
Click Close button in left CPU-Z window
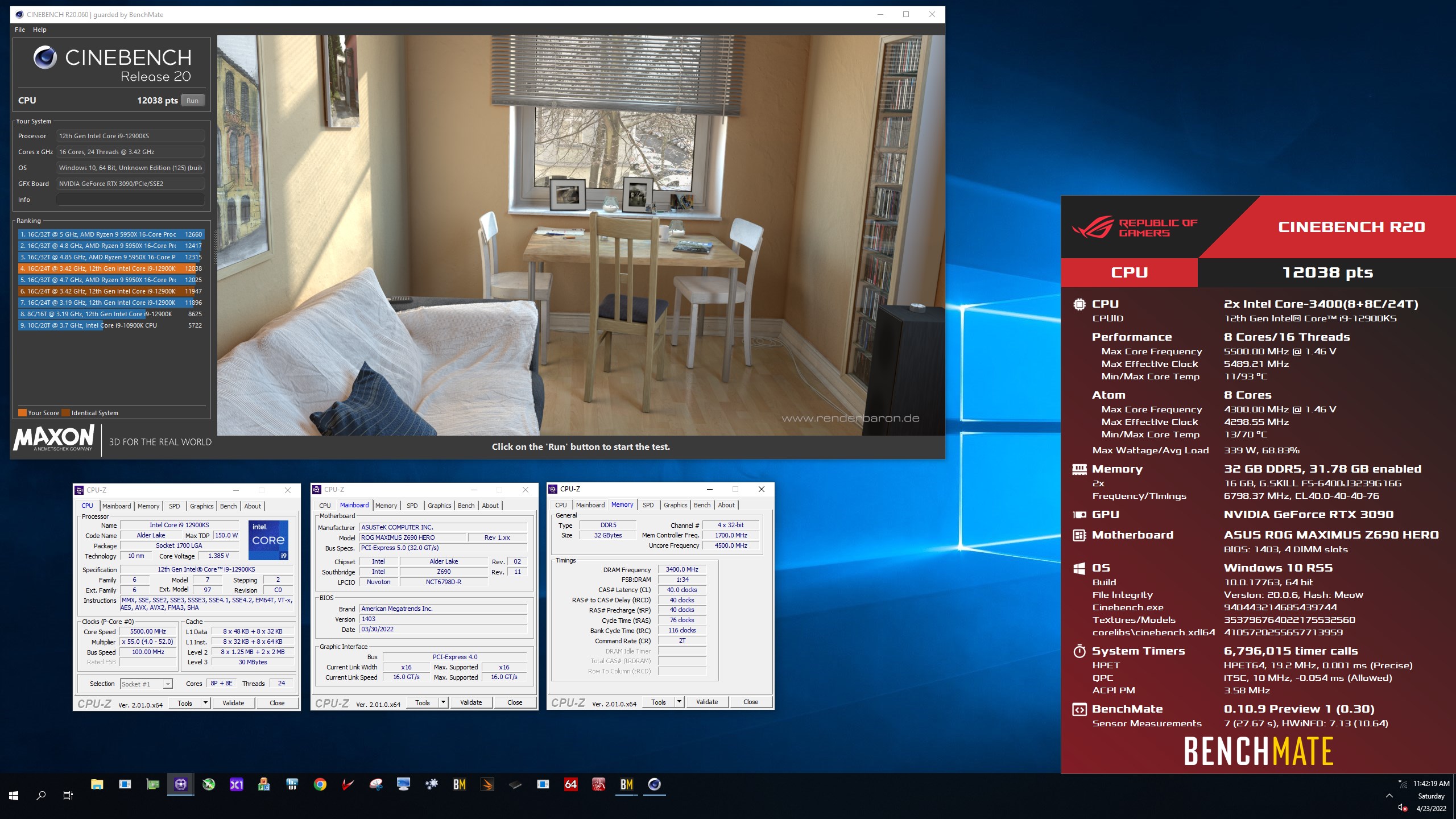point(277,703)
